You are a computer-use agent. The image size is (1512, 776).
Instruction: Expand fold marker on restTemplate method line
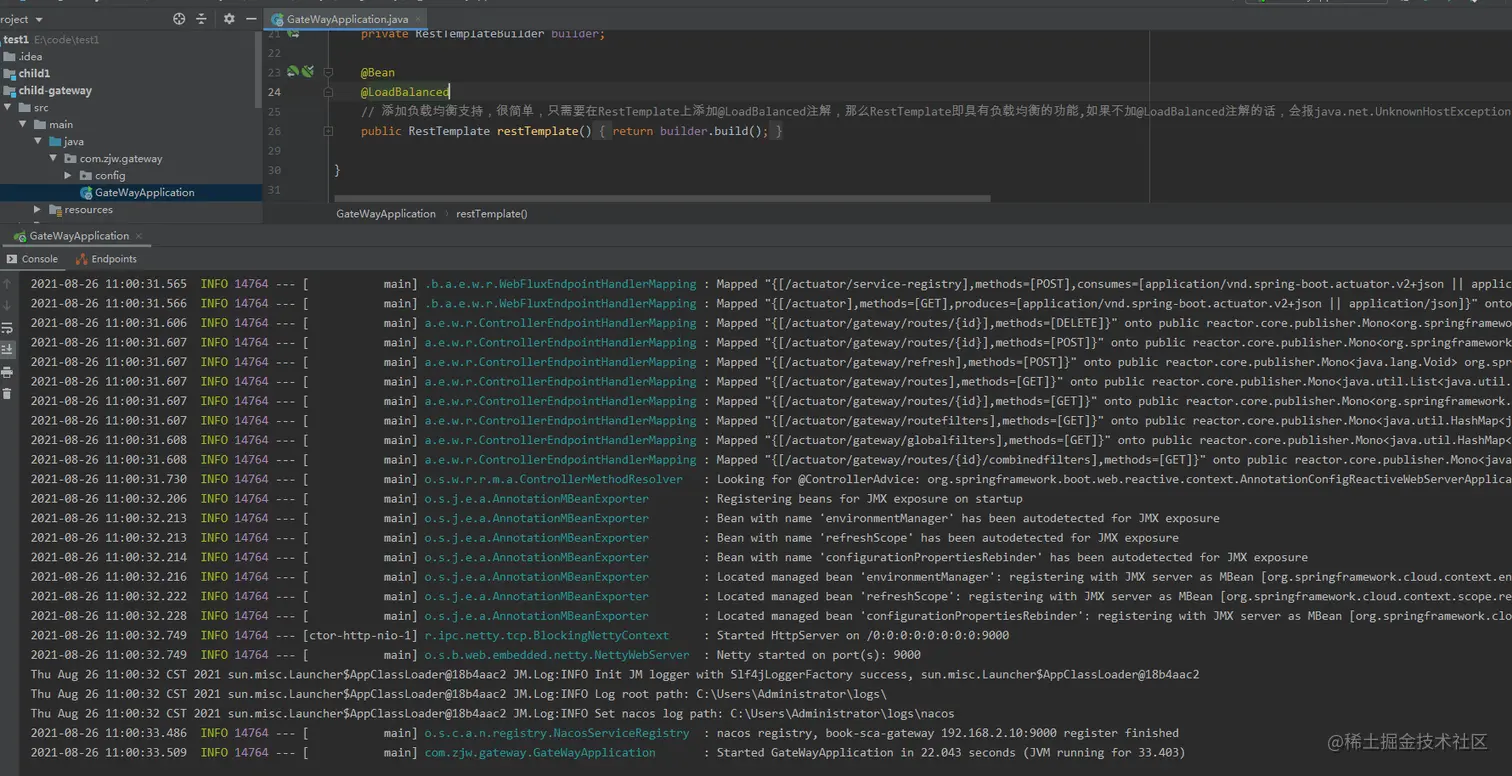(327, 131)
